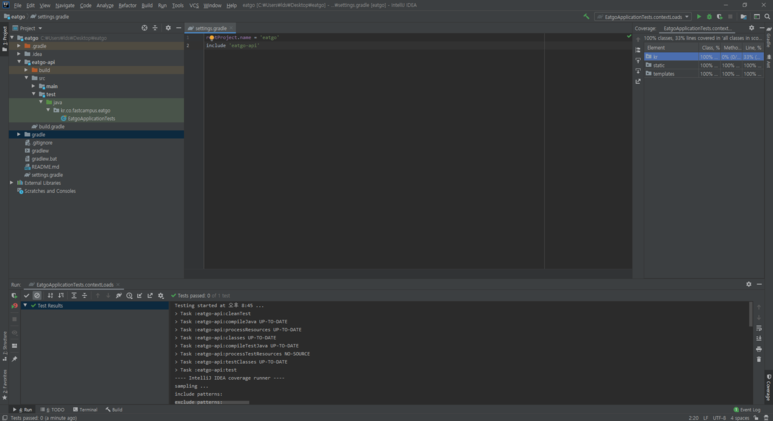
Task: Open Coverage panel settings gear
Action: tap(749, 28)
